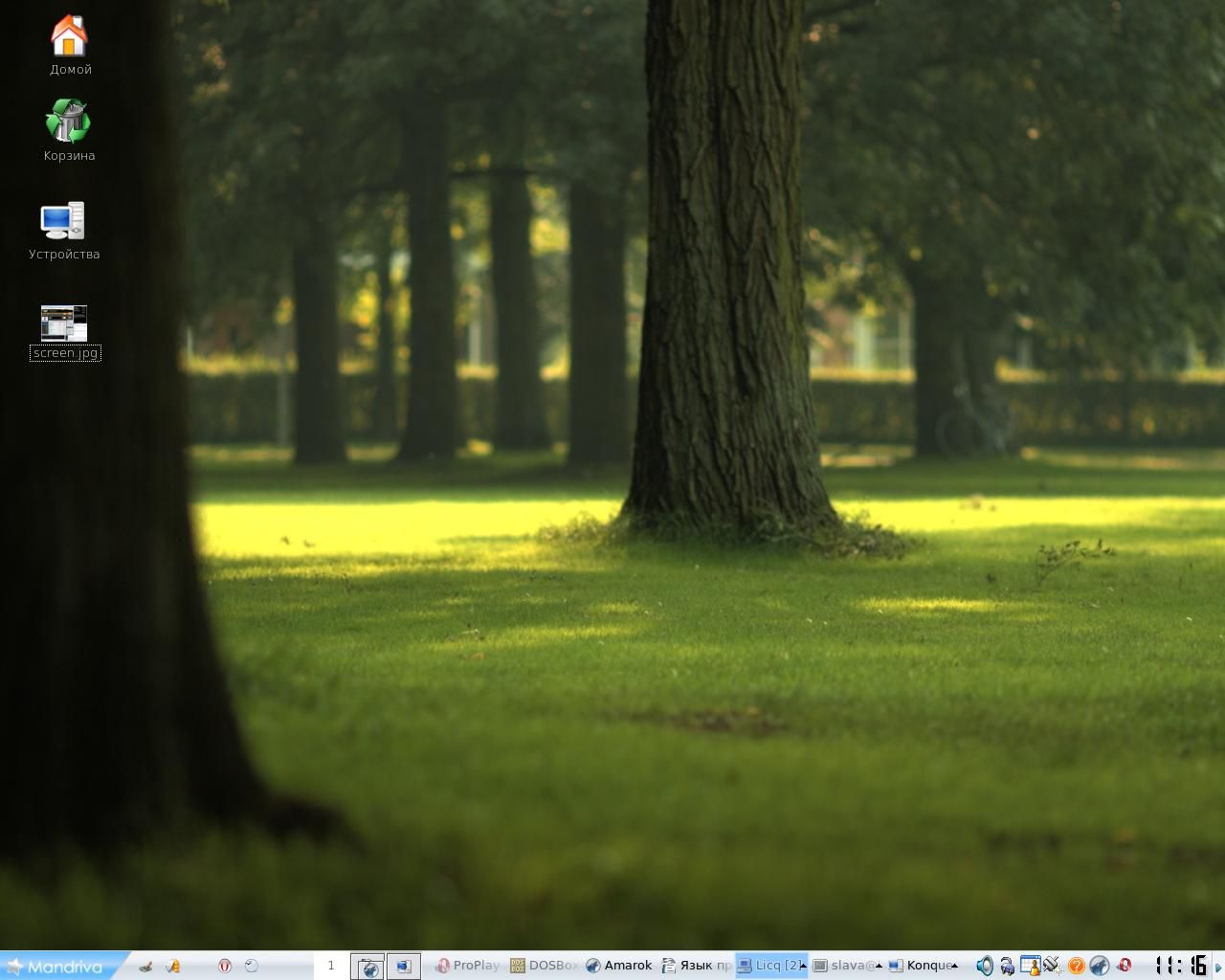The width and height of the screenshot is (1225, 980).
Task: Click the network plug tray icon
Action: [1052, 966]
